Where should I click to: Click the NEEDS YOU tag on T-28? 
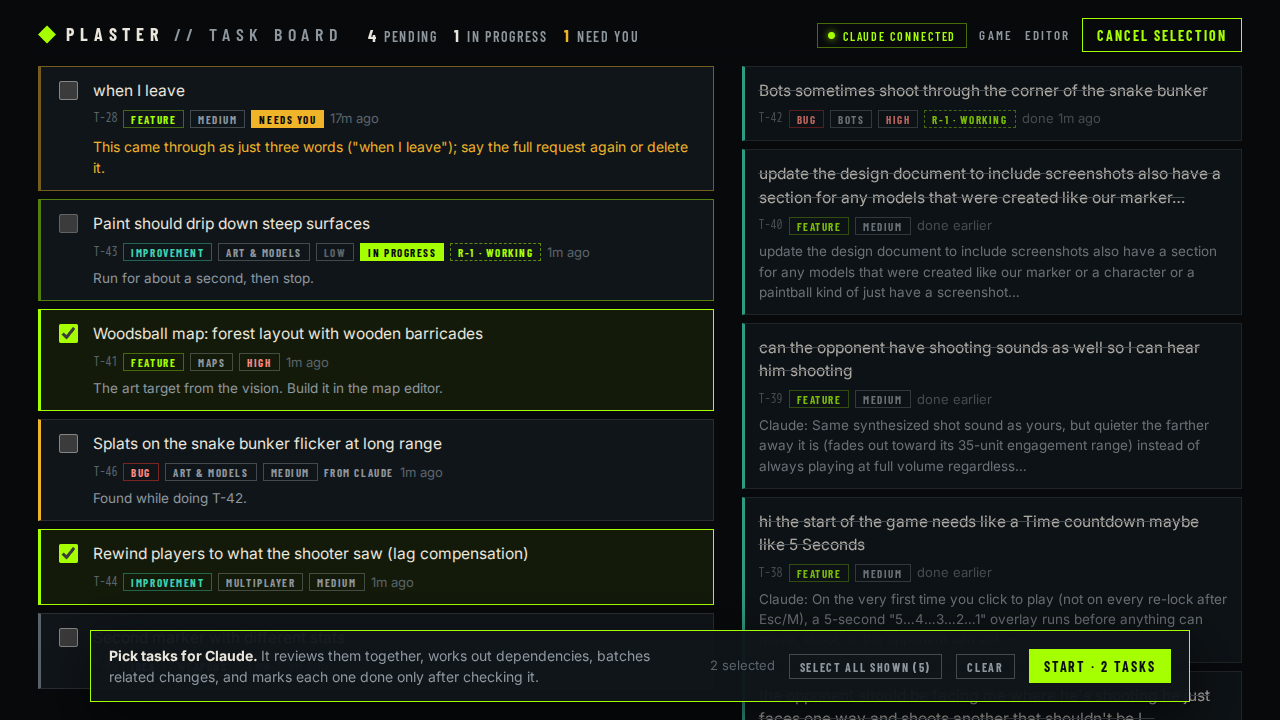point(287,119)
